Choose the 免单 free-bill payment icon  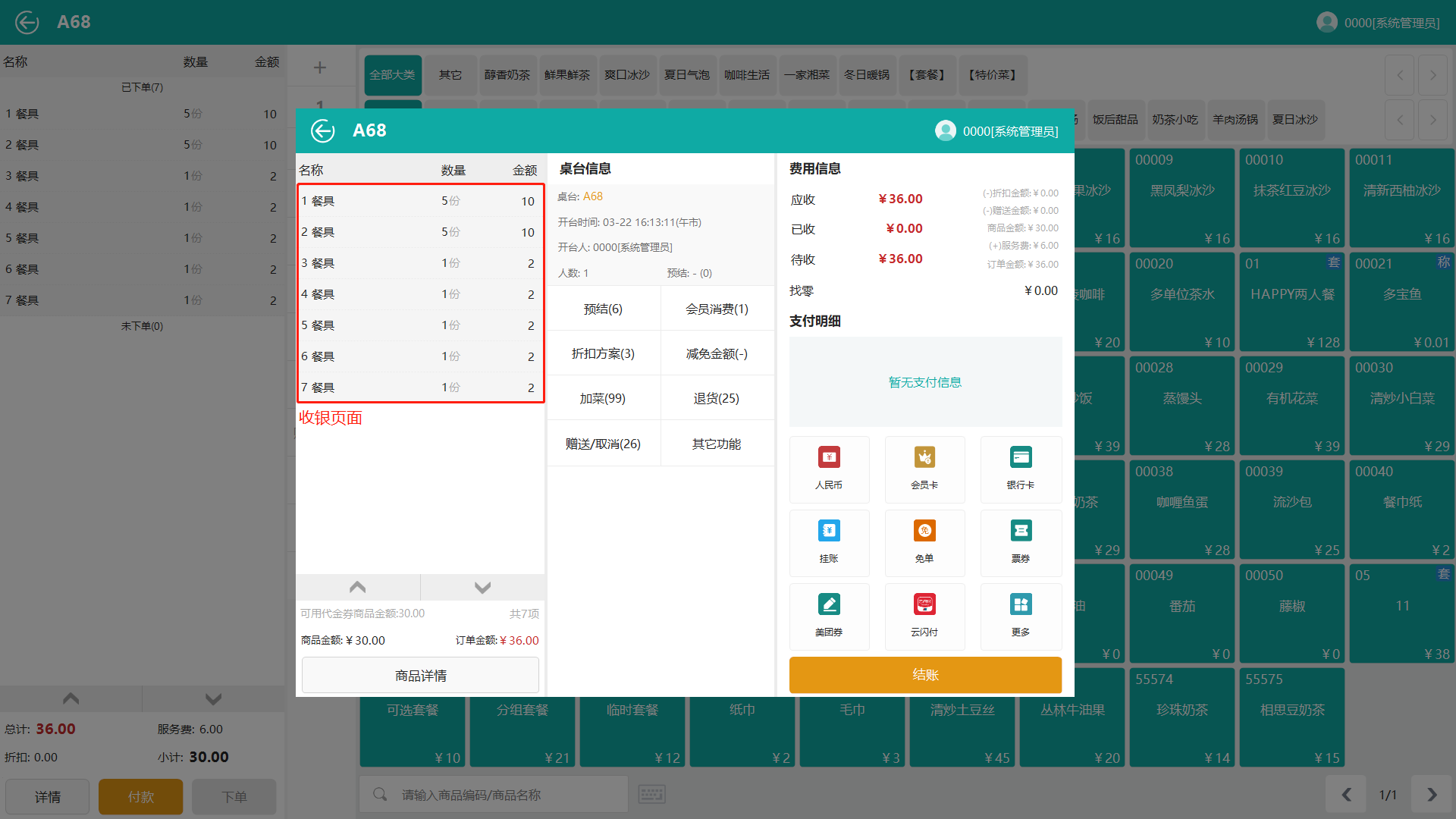click(924, 542)
